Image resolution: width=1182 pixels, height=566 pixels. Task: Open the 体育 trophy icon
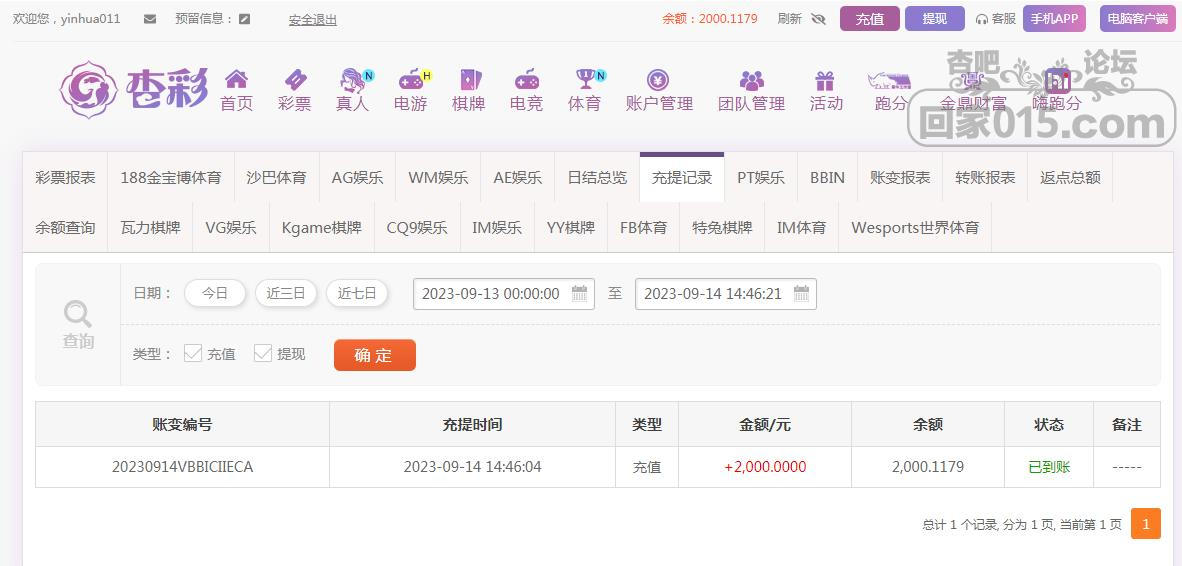[x=585, y=79]
